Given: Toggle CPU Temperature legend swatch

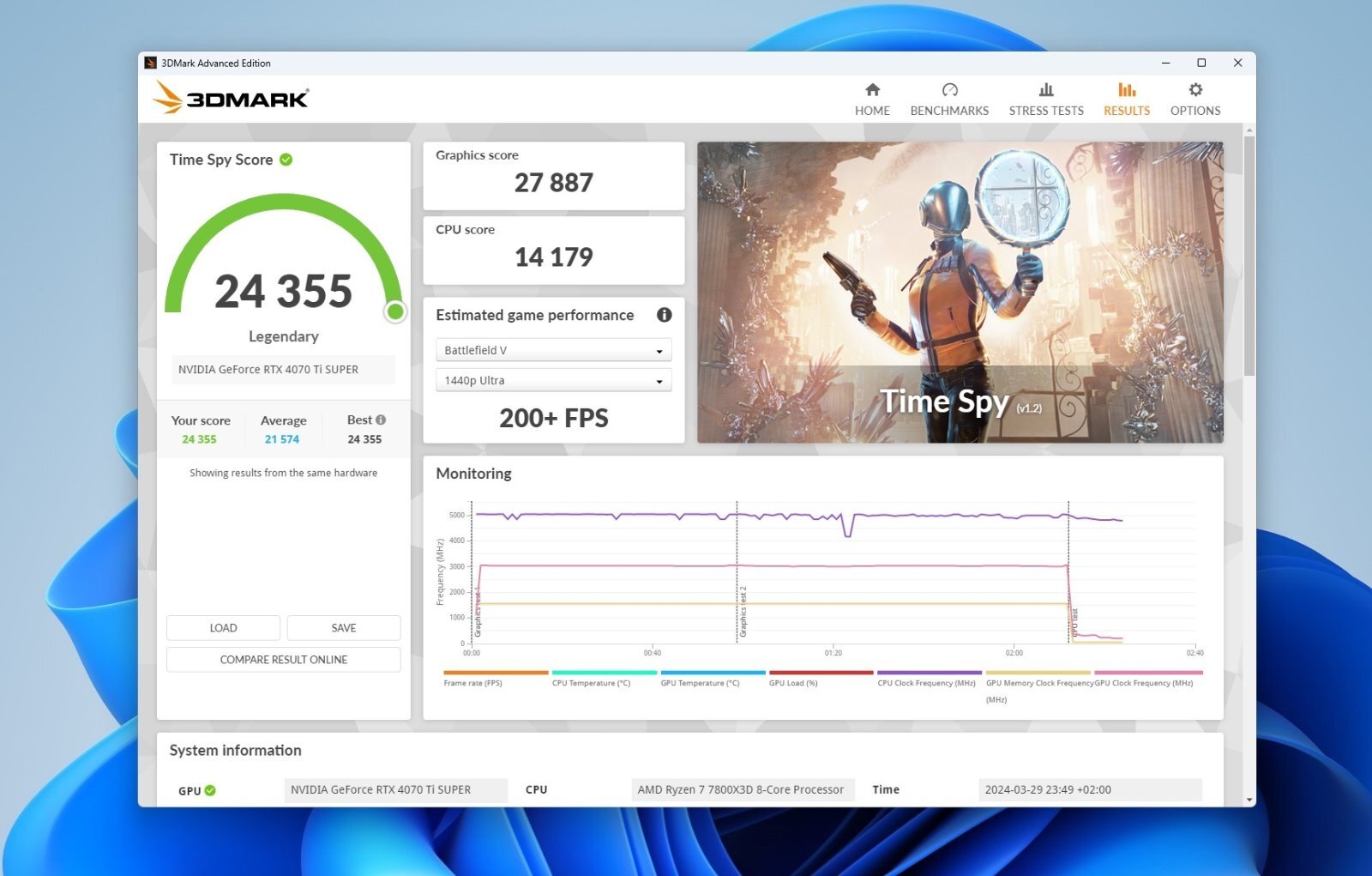Looking at the screenshot, I should (x=605, y=673).
